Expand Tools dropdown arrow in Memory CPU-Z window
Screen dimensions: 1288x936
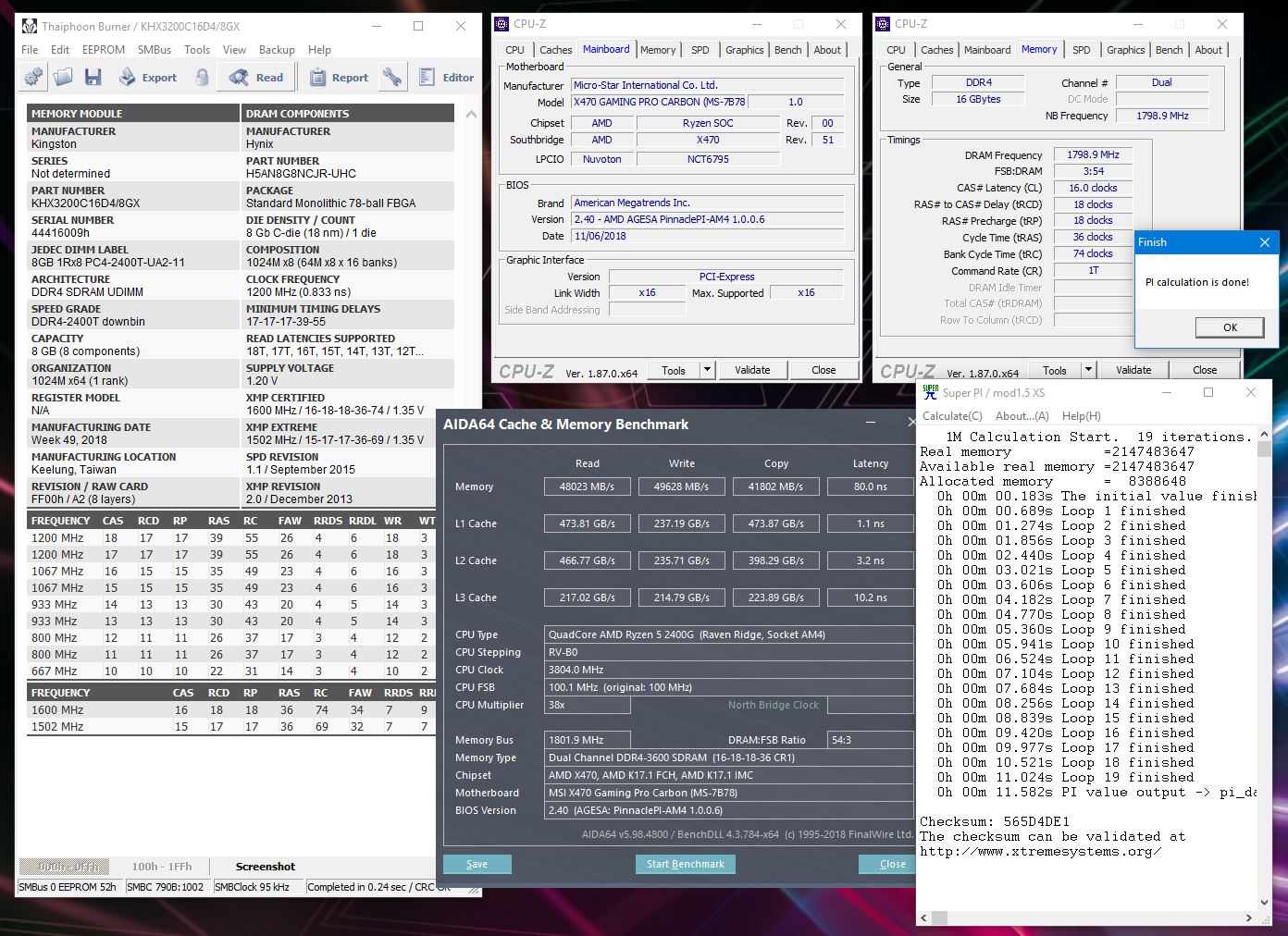pos(1088,370)
